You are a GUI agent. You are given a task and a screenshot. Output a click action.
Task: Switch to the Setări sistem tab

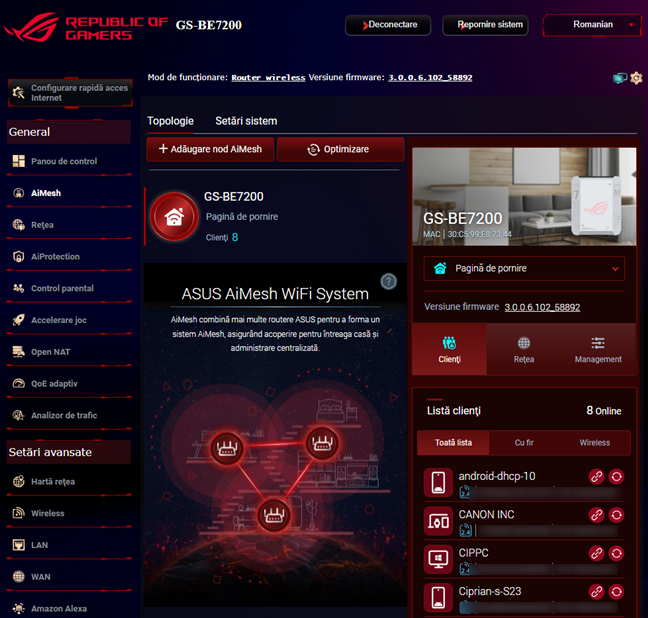click(246, 121)
